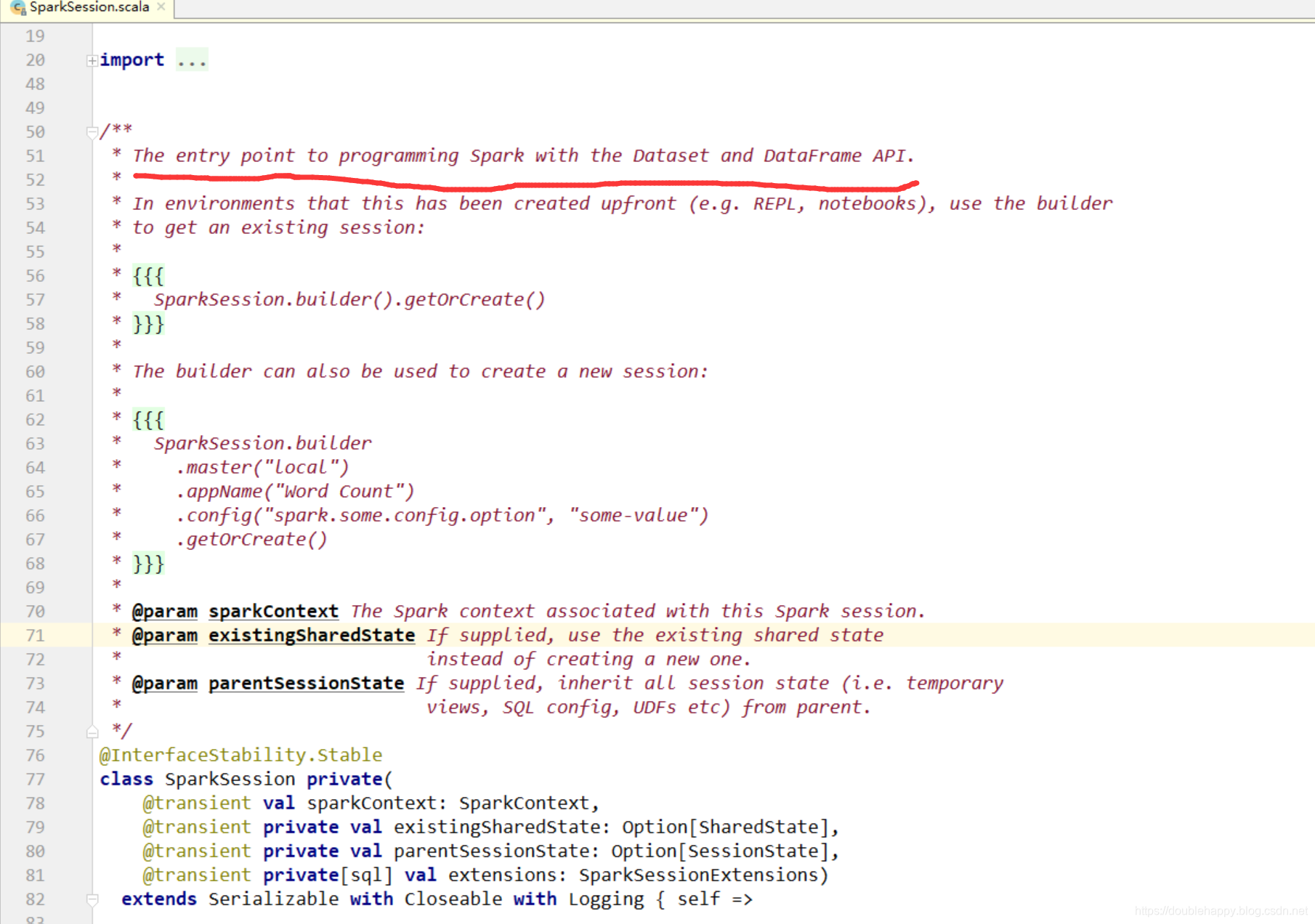Click line number 20 in the gutter
Image resolution: width=1315 pixels, height=924 pixels.
[x=35, y=60]
